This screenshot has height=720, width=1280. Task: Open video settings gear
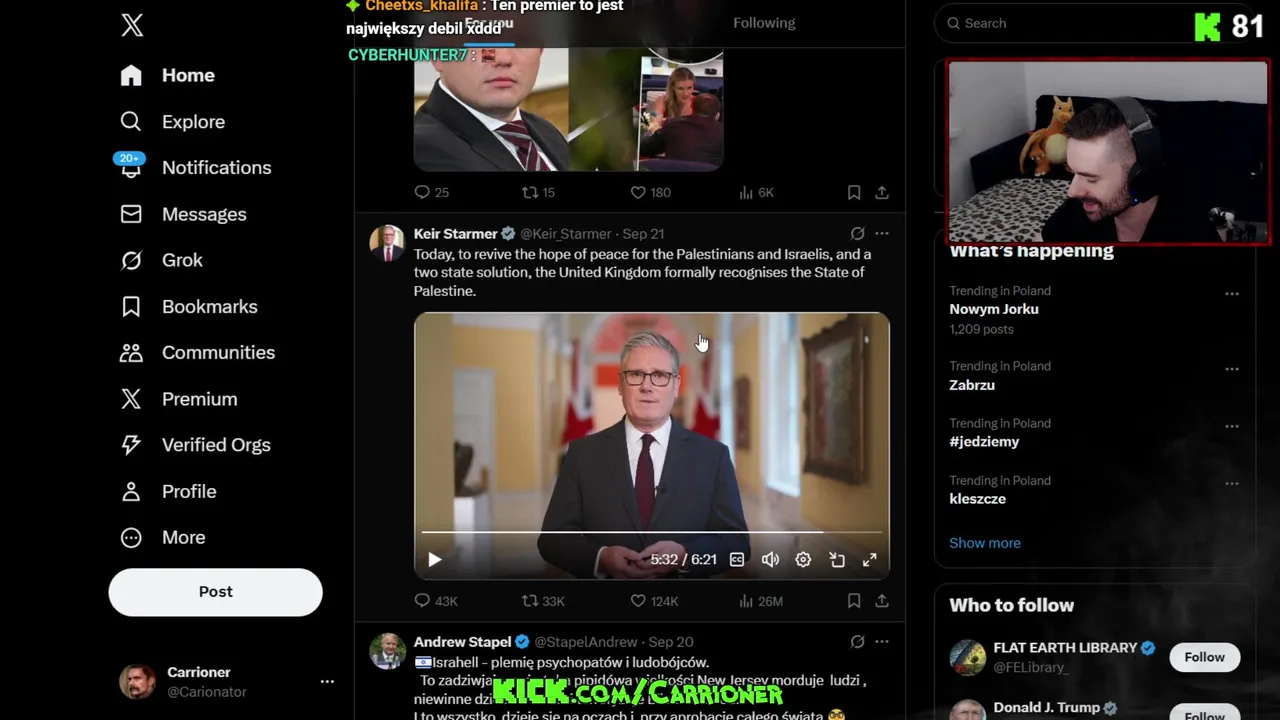tap(803, 560)
